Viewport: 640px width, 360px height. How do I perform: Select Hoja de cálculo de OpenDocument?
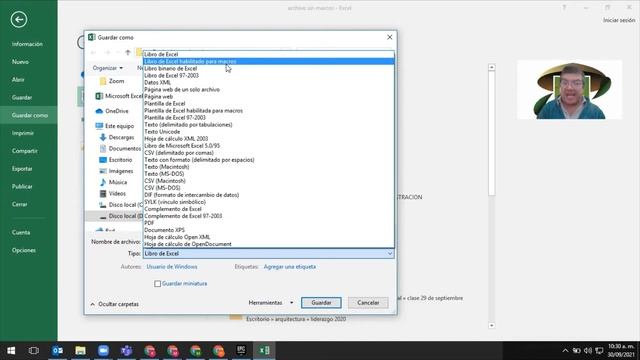pos(269,244)
